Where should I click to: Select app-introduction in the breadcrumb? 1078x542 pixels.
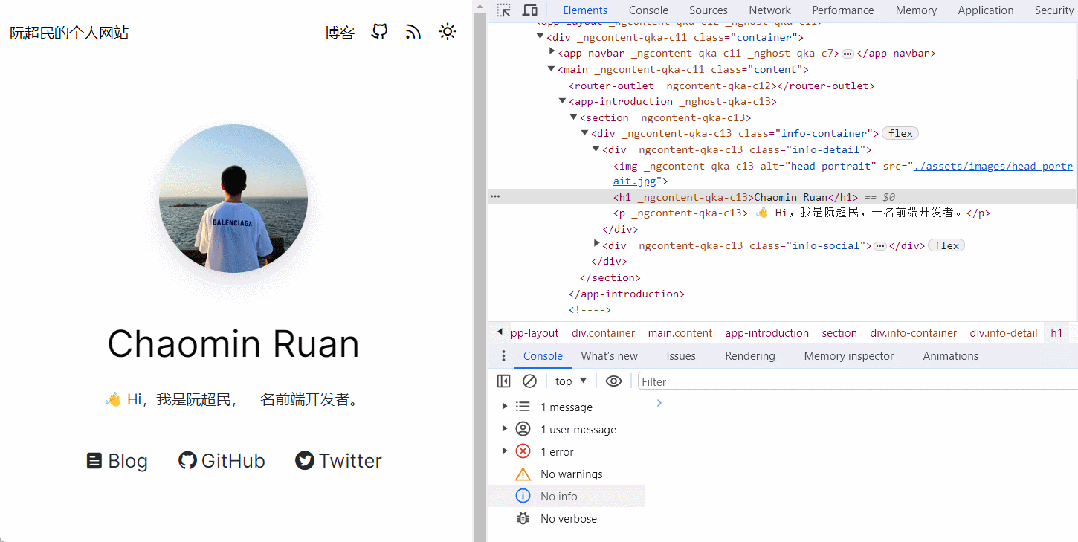click(x=767, y=333)
